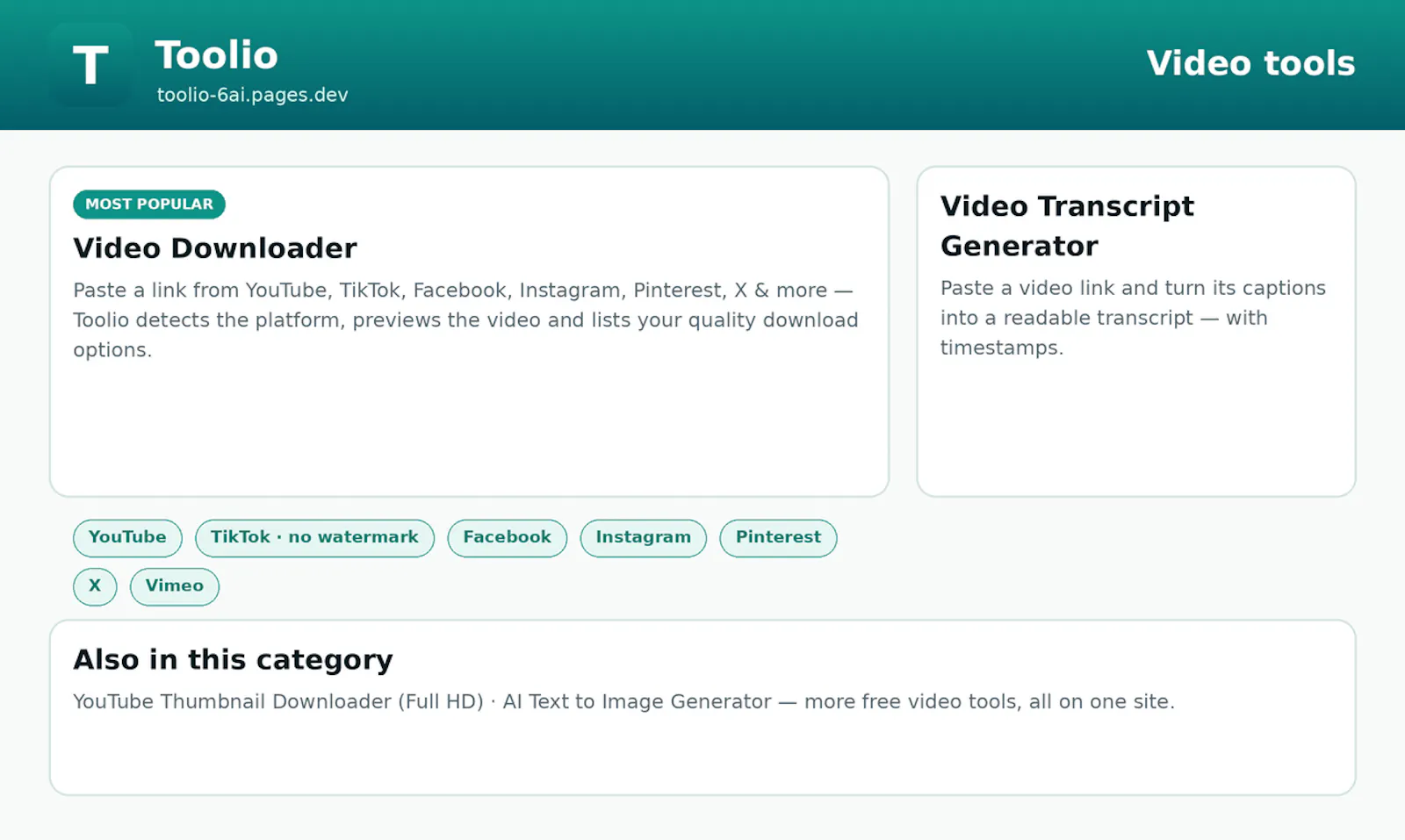Select the Video tools header label

pyautogui.click(x=1250, y=63)
